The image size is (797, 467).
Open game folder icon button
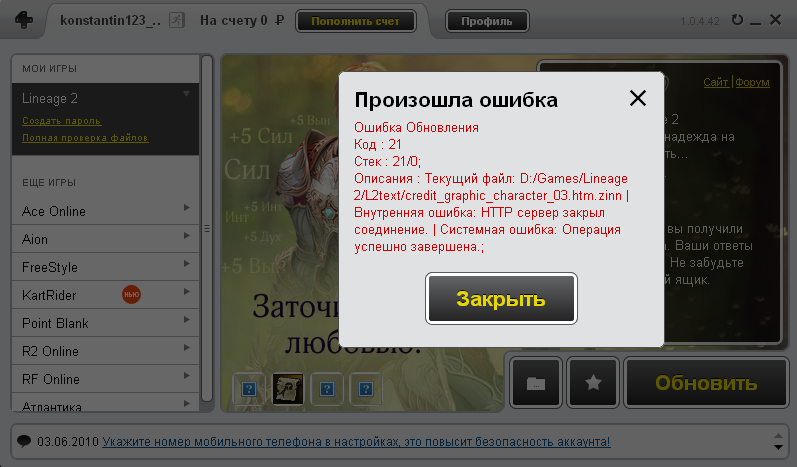click(536, 383)
